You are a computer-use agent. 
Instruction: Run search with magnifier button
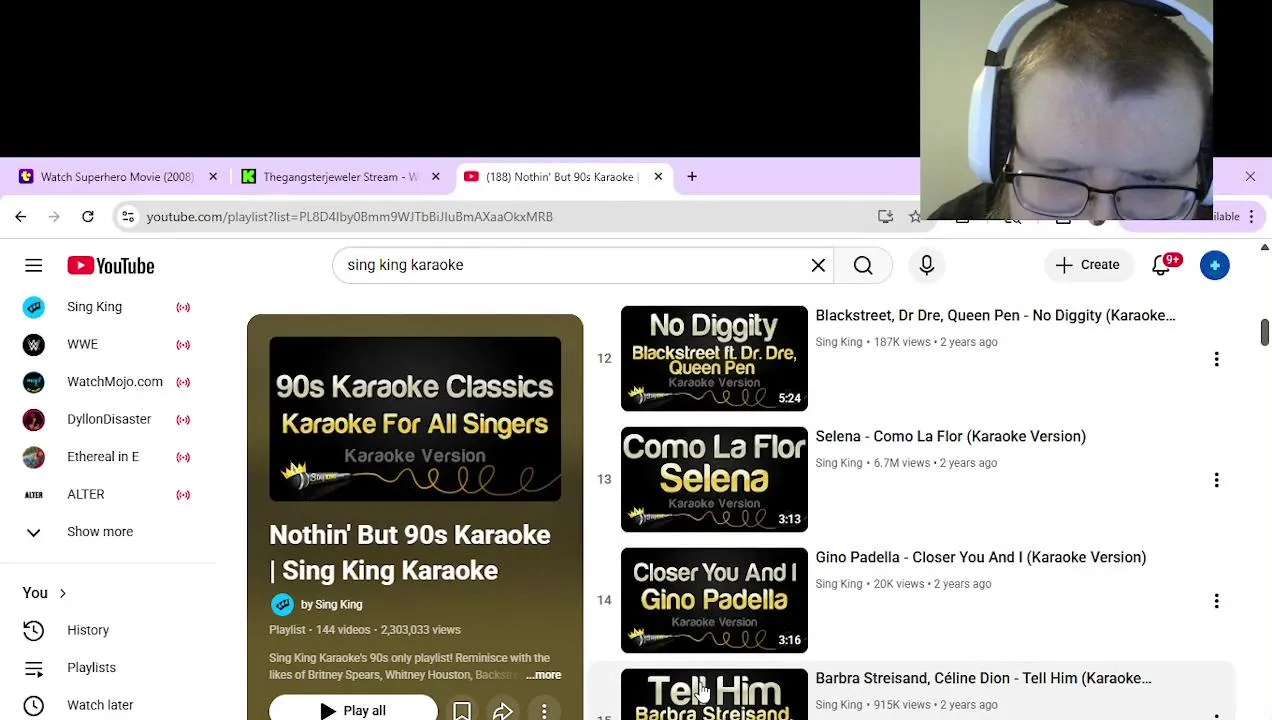pyautogui.click(x=863, y=265)
